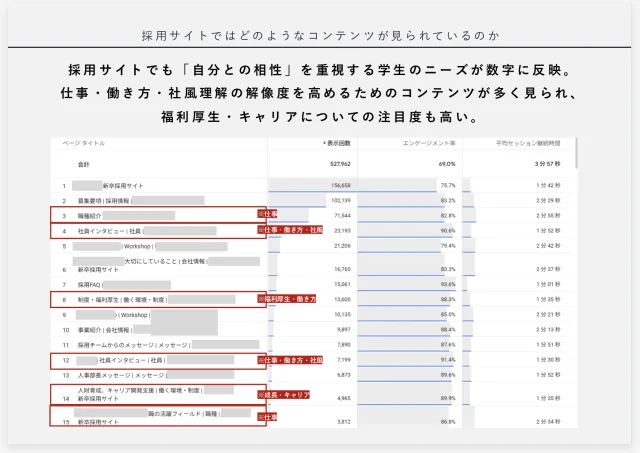Select the 採用FAQ row title
Screen dimensions: 640x453
pyautogui.click(x=89, y=285)
